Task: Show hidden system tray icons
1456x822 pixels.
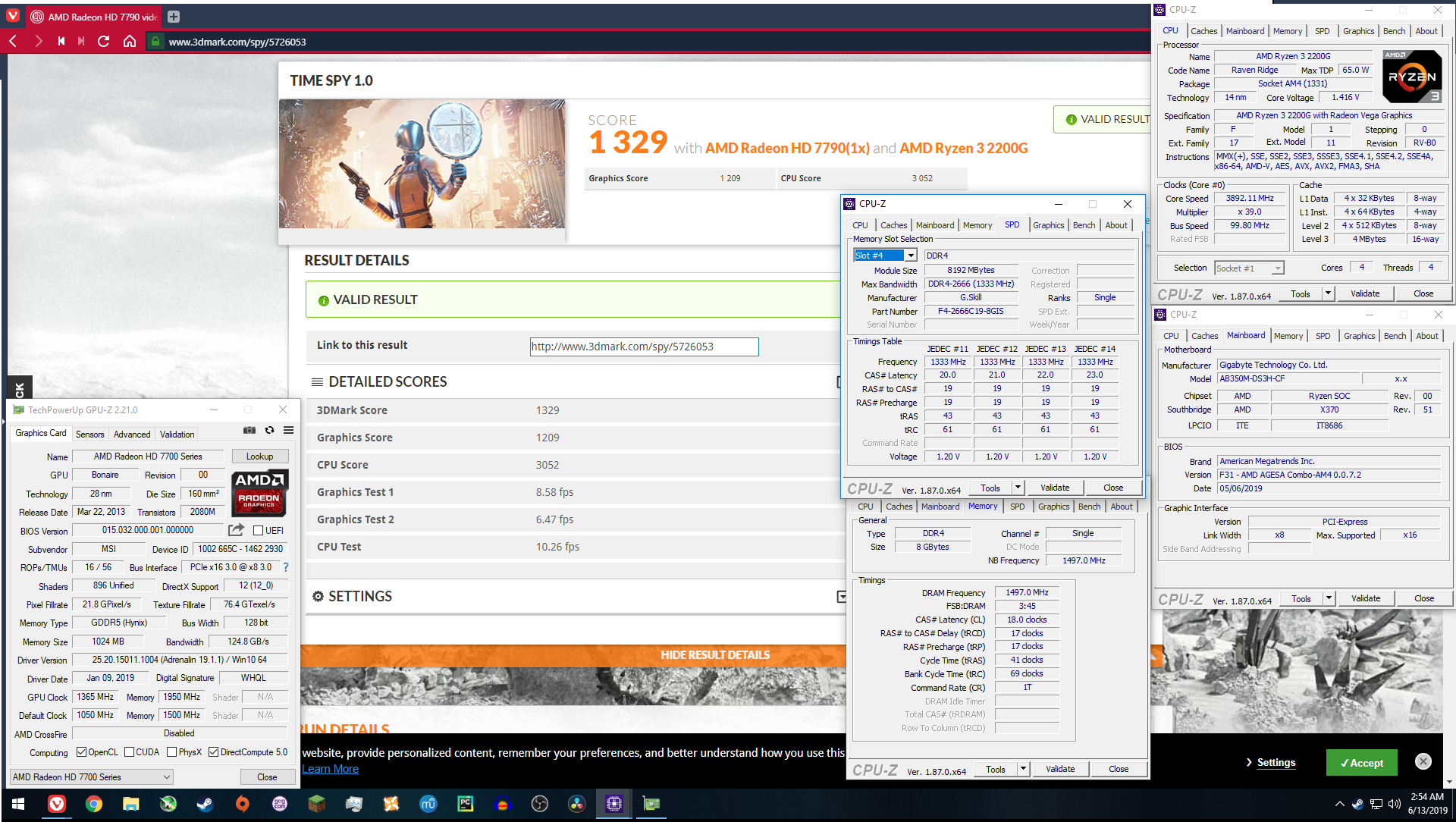Action: pos(1339,804)
